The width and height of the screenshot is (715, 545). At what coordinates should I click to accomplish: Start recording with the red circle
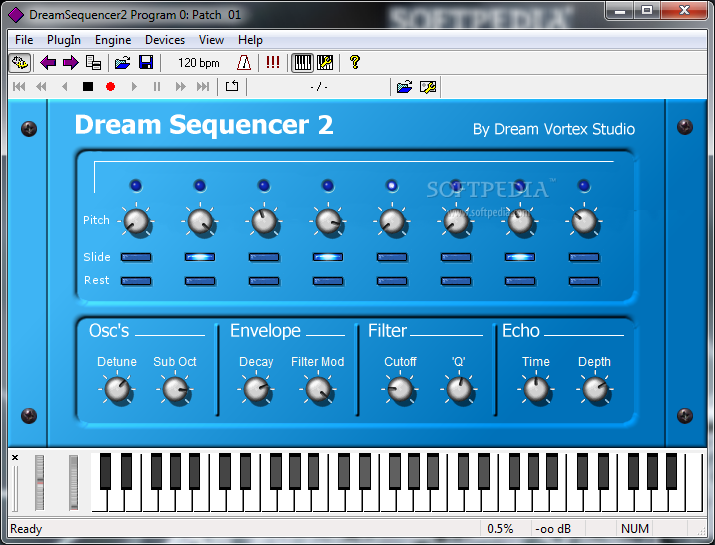tap(110, 87)
